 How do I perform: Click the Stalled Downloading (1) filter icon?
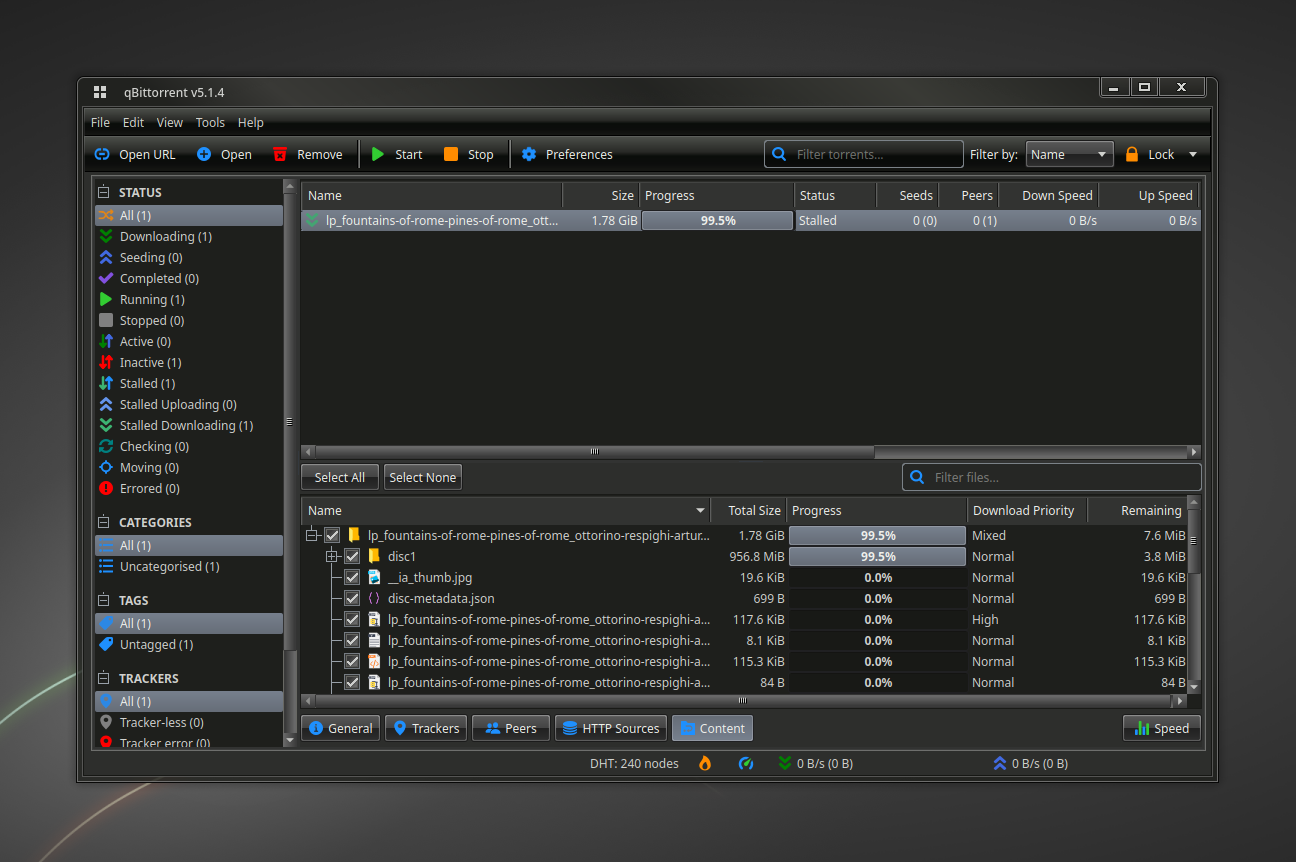coord(106,426)
